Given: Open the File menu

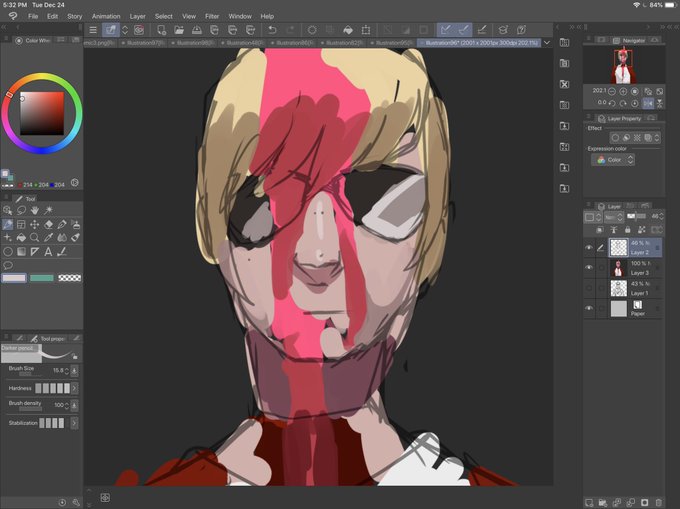Looking at the screenshot, I should click(33, 16).
